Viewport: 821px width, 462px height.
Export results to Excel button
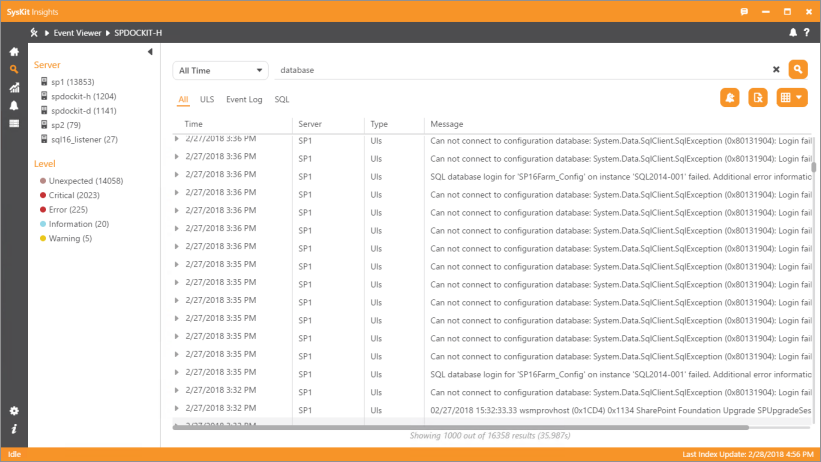(758, 97)
